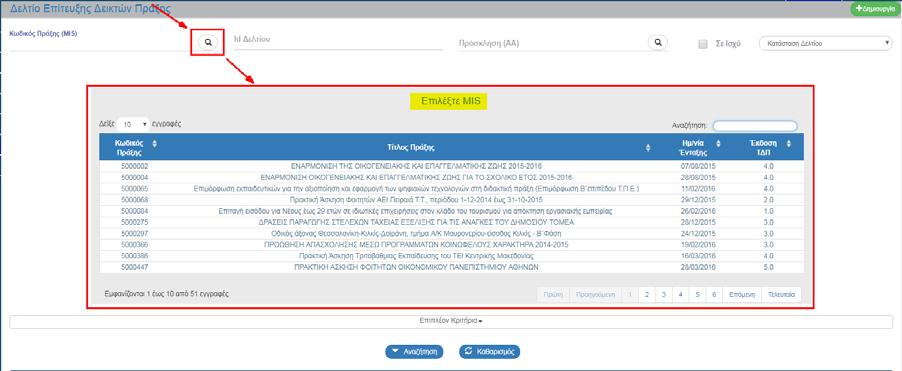902x371 pixels.
Task: Open the records-per-page dropdown showing 10
Action: click(132, 124)
